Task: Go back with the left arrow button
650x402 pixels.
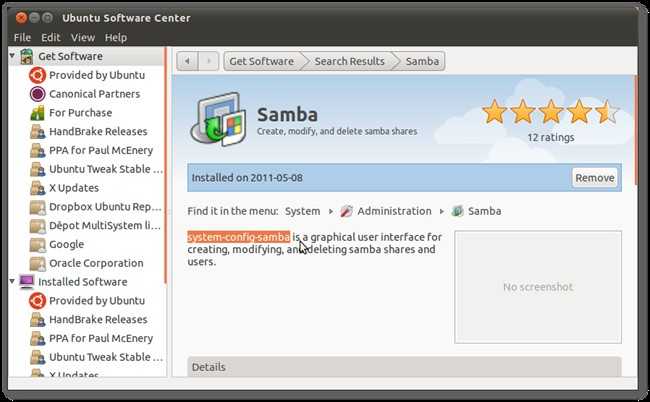Action: click(187, 61)
